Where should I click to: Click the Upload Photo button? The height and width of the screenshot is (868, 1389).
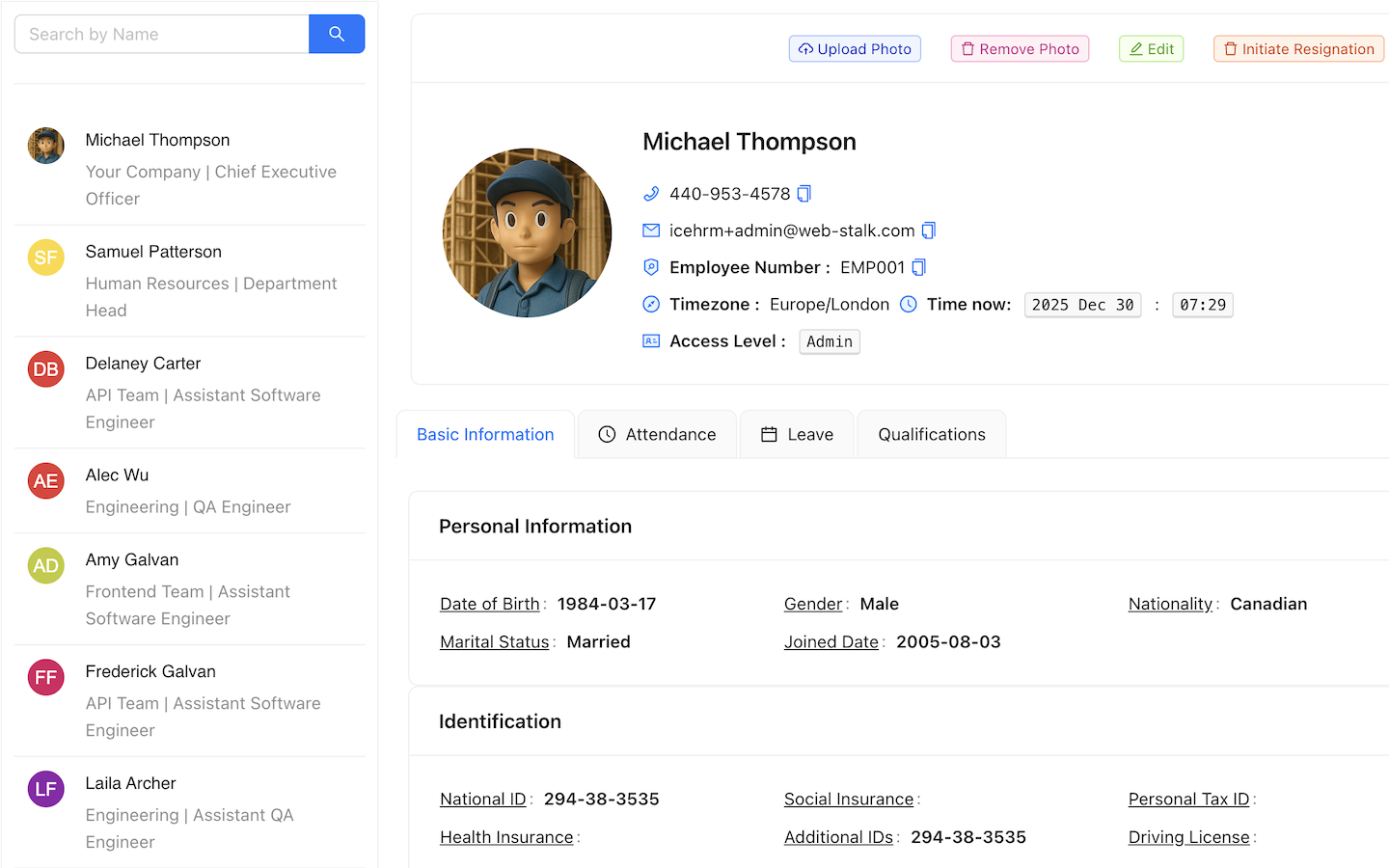pyautogui.click(x=855, y=48)
